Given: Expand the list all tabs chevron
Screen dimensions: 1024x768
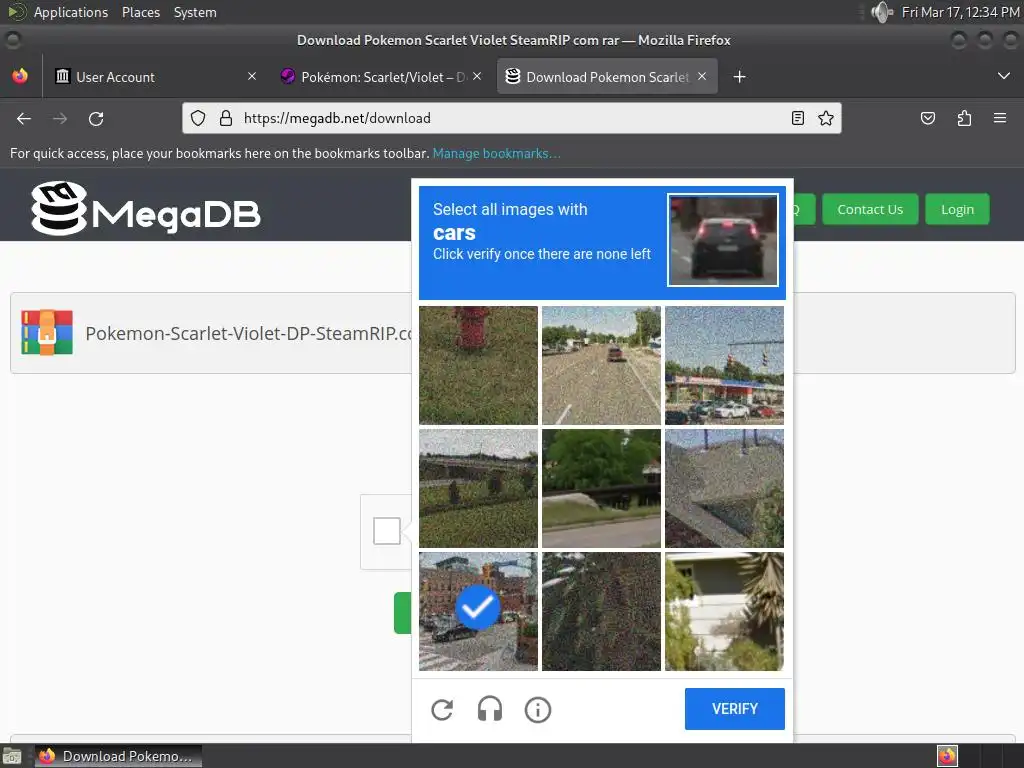Looking at the screenshot, I should click(x=1004, y=76).
